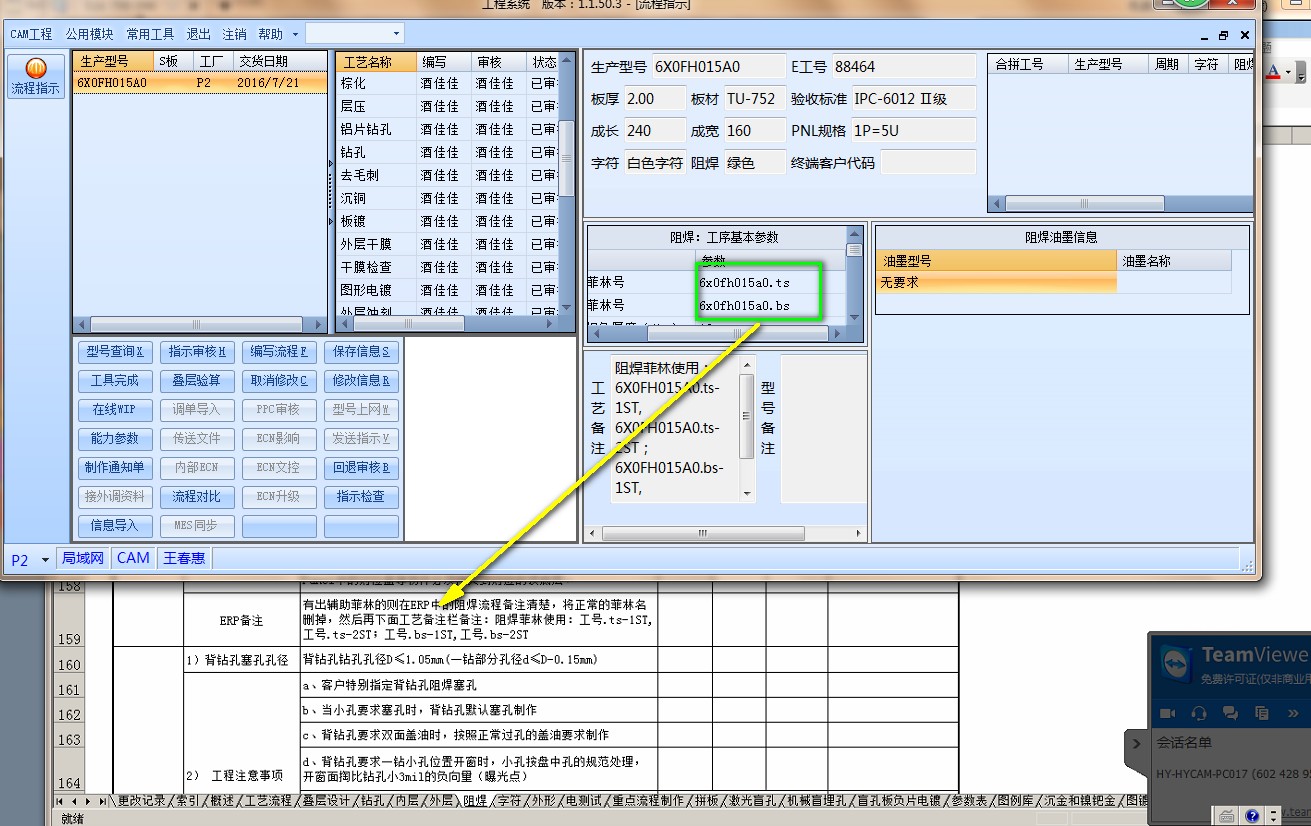Click 流程对比 button
This screenshot has width=1311, height=826.
click(x=197, y=497)
